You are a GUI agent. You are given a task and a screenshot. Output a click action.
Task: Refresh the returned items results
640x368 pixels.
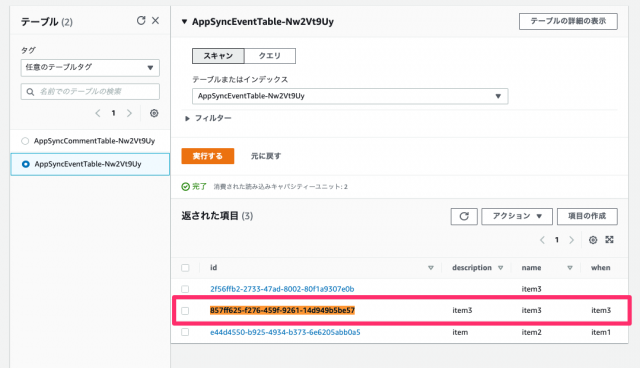pos(464,216)
